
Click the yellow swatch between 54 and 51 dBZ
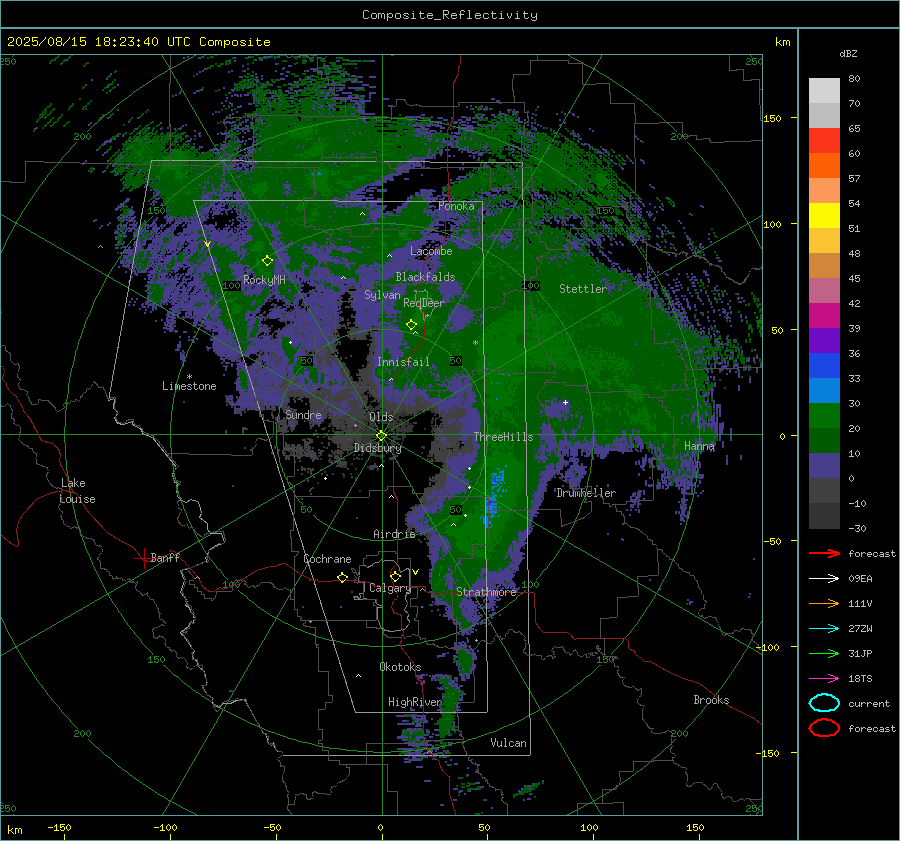point(824,215)
